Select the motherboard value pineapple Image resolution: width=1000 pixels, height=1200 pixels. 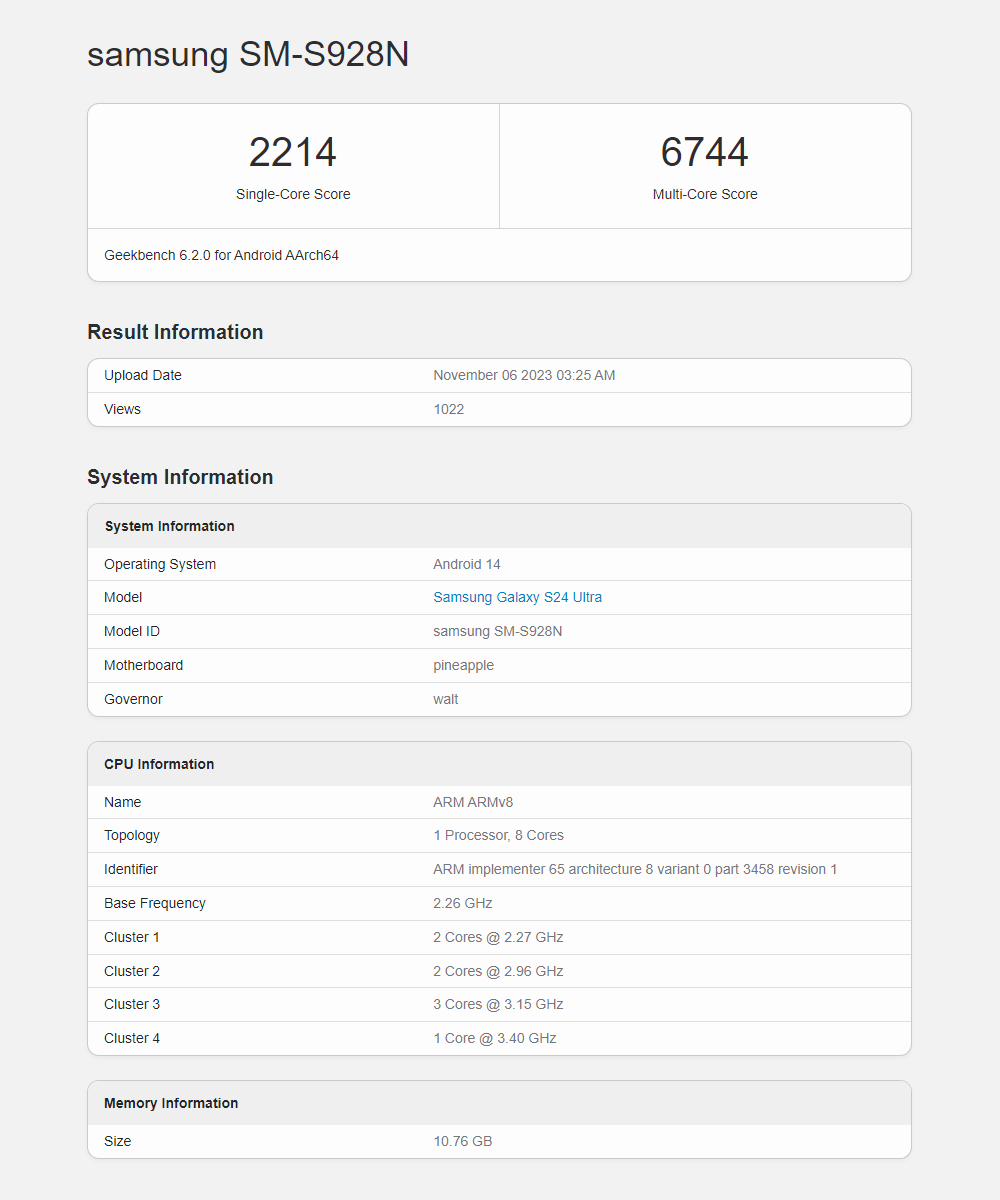(464, 665)
